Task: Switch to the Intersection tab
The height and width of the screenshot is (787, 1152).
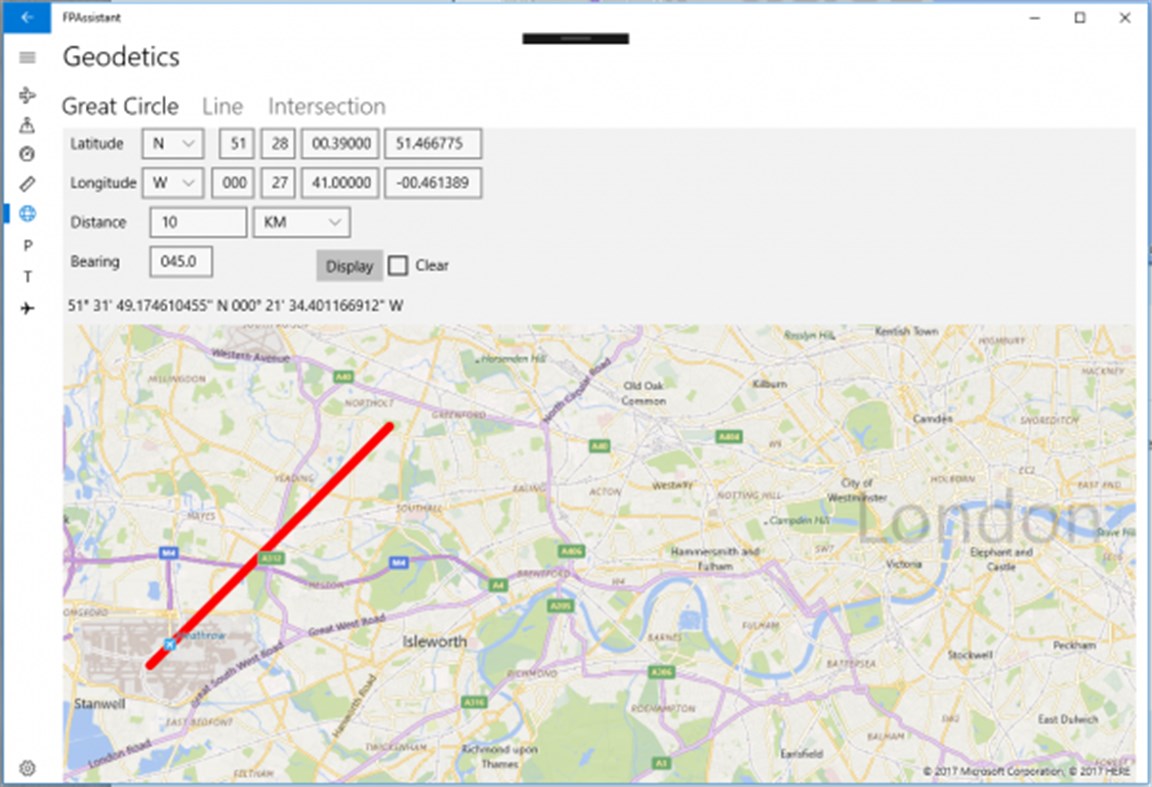Action: pyautogui.click(x=327, y=107)
